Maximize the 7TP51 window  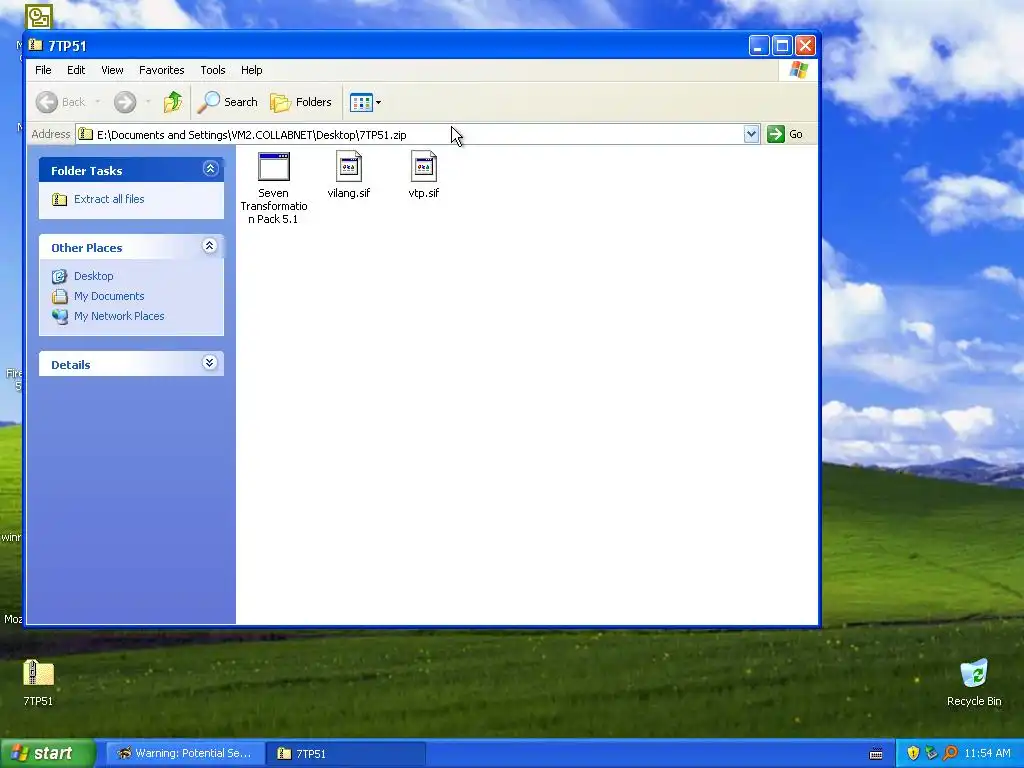(782, 46)
